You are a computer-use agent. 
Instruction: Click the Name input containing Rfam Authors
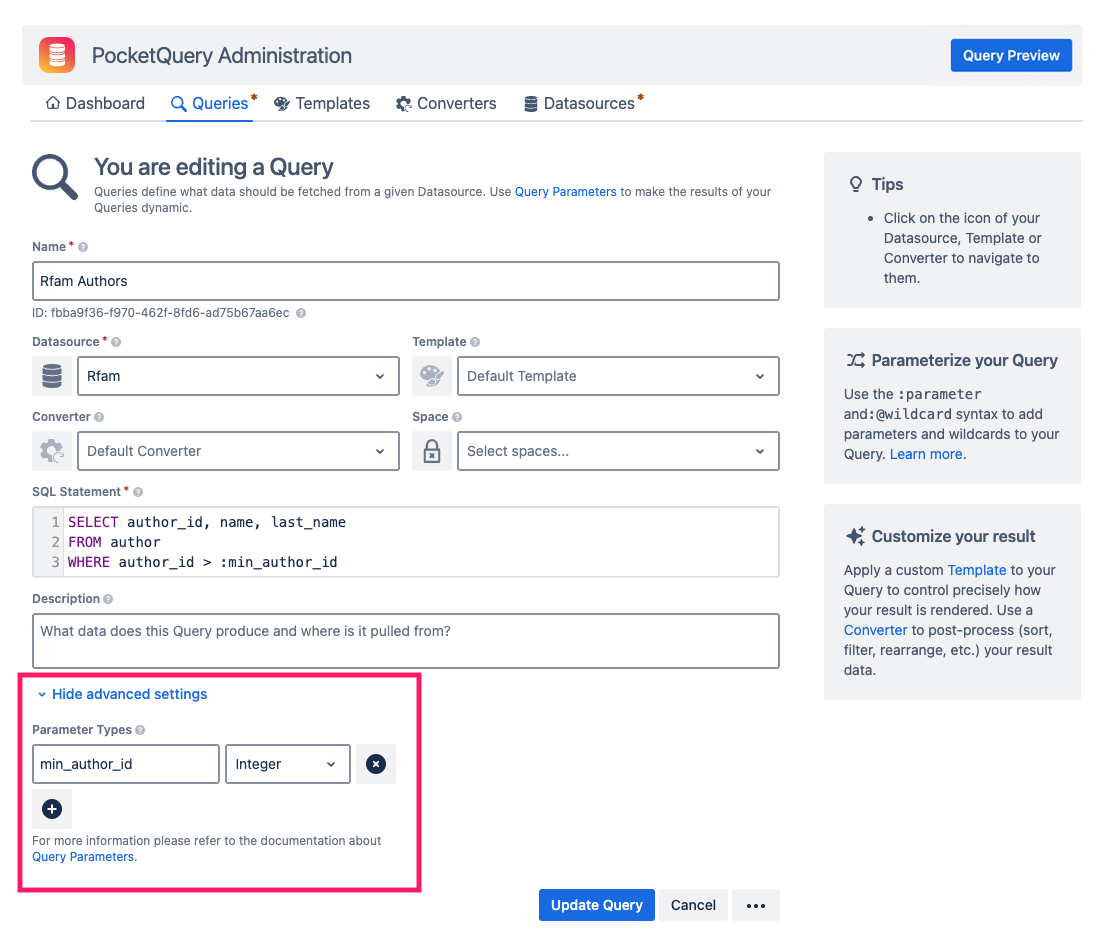click(405, 281)
